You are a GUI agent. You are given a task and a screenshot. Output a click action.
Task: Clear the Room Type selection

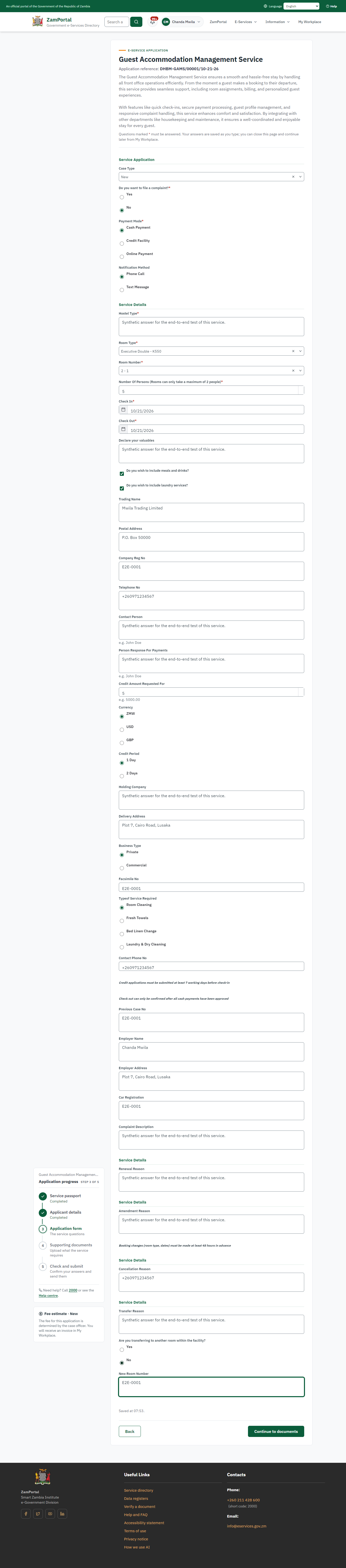click(x=293, y=351)
